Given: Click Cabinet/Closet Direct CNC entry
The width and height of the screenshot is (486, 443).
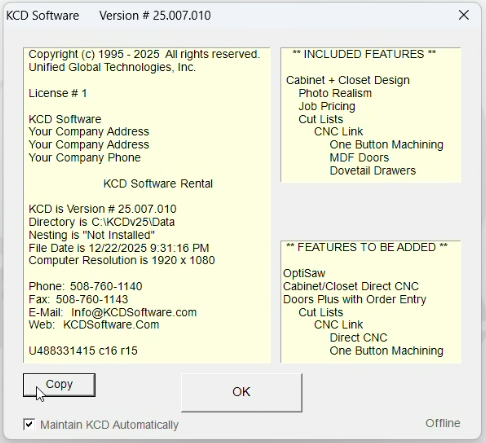Looking at the screenshot, I should click(351, 286).
